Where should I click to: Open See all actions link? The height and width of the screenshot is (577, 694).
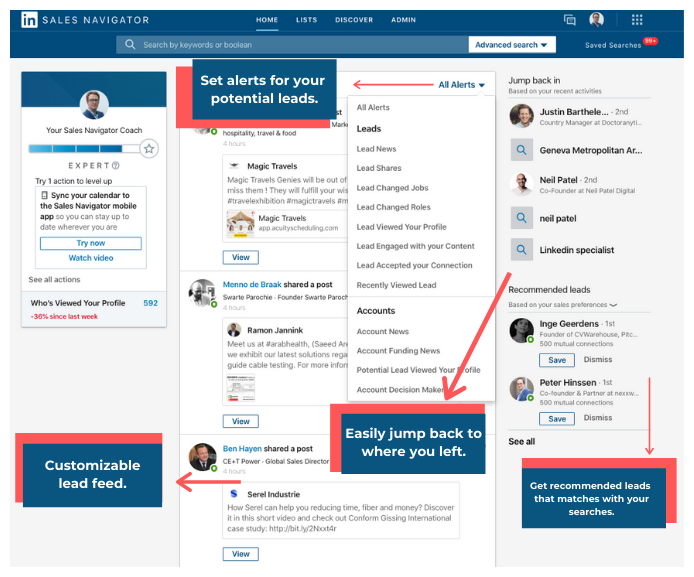tap(54, 280)
